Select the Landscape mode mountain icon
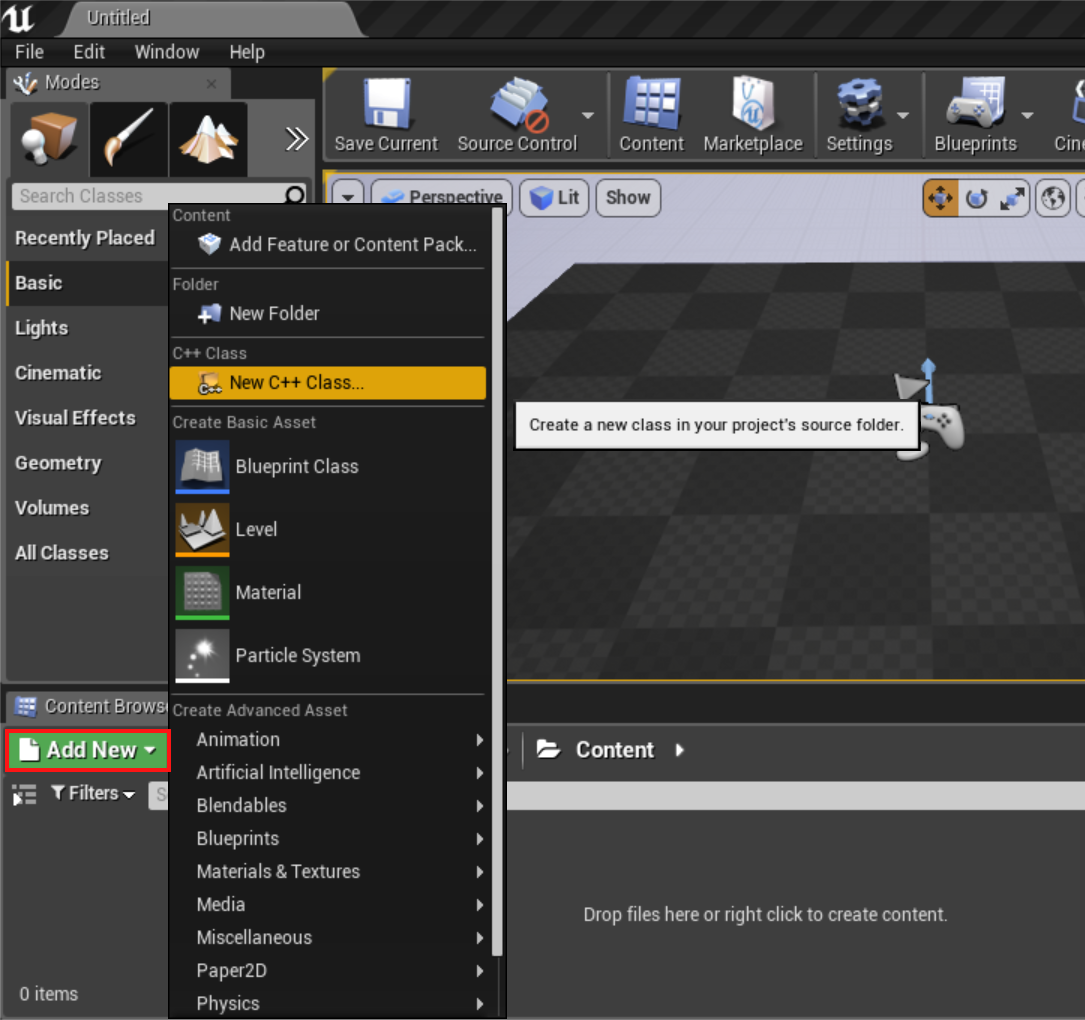 (x=207, y=140)
